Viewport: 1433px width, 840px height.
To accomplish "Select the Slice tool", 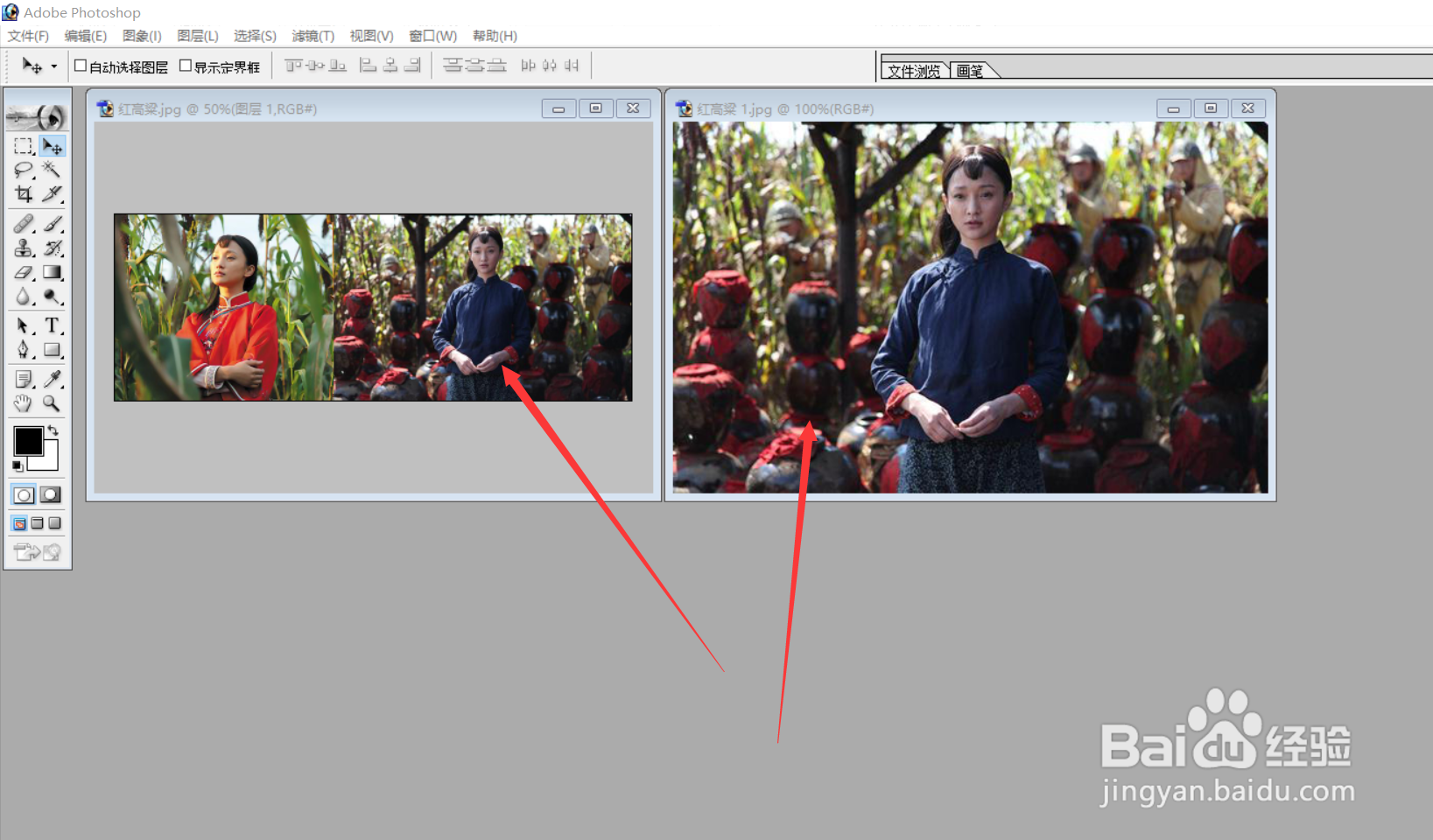I will point(53,193).
